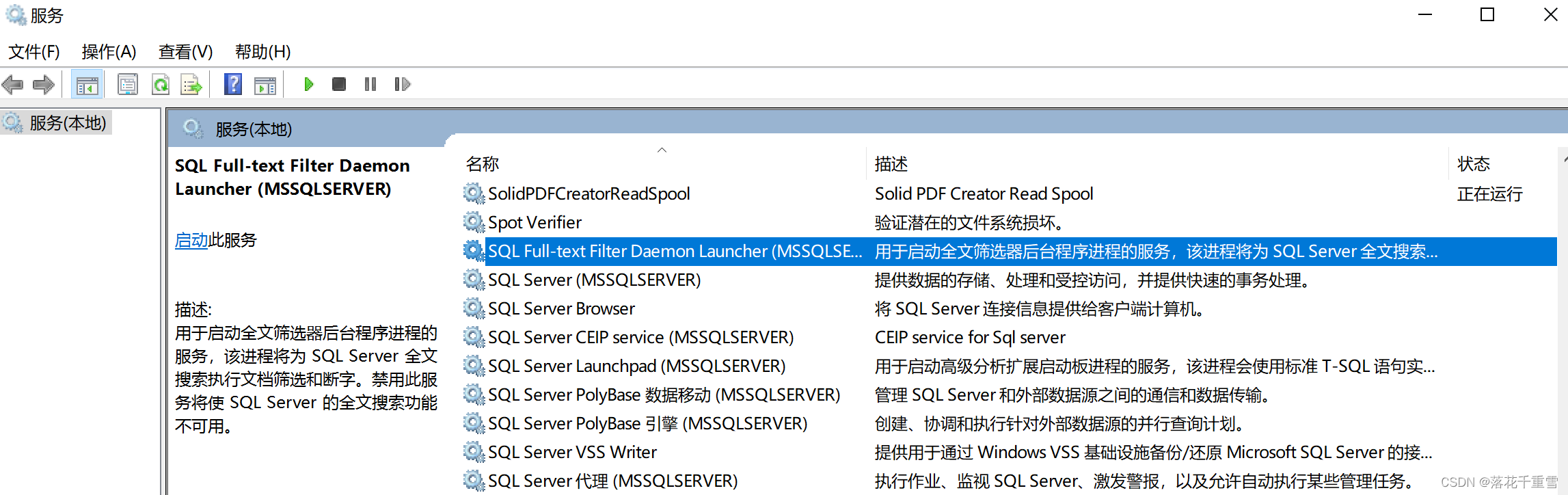Click the gear icon of SolidPDFCreatorReadSpool
Image resolution: width=1568 pixels, height=495 pixels.
click(x=474, y=193)
